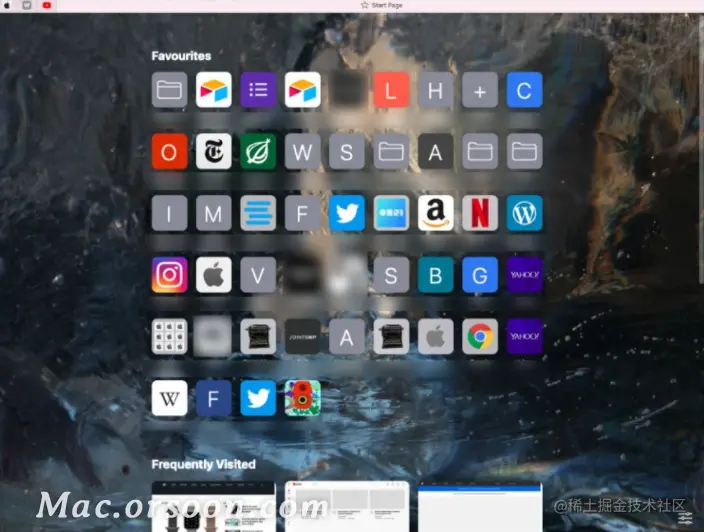The height and width of the screenshot is (532, 704).
Task: Open the blue G favourite tile
Action: tap(480, 275)
